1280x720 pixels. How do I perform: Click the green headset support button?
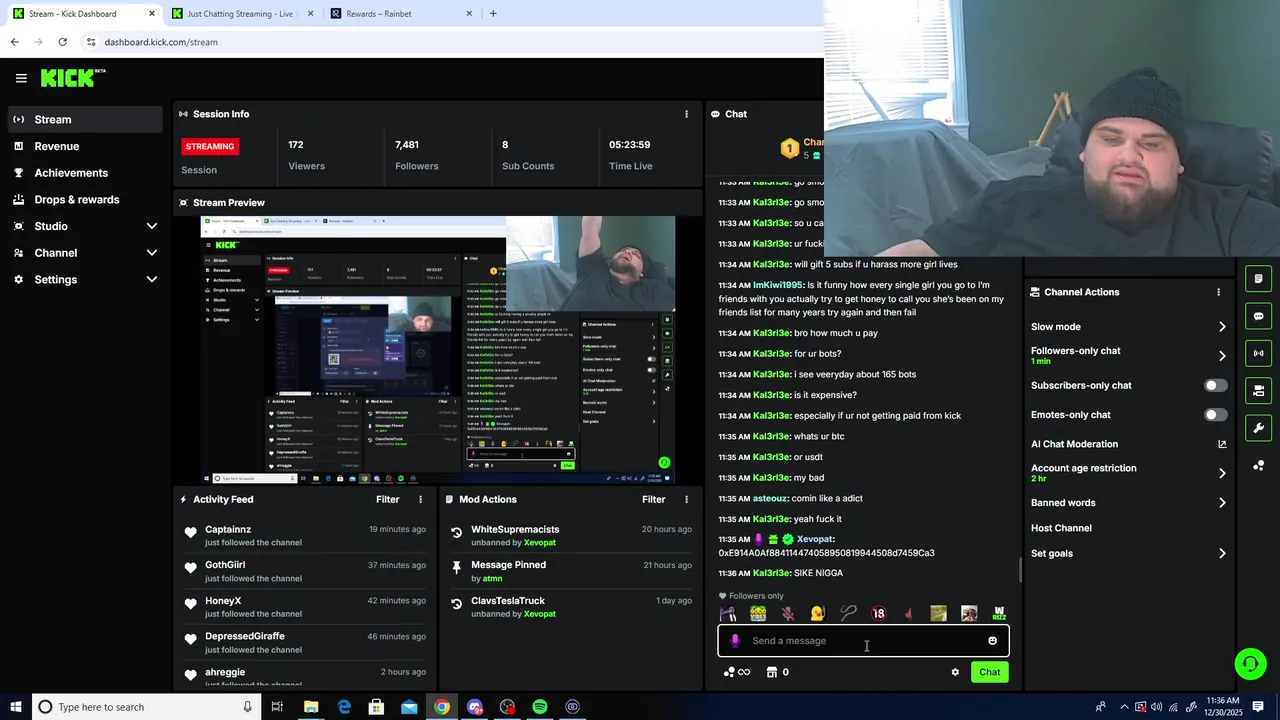tap(1249, 663)
